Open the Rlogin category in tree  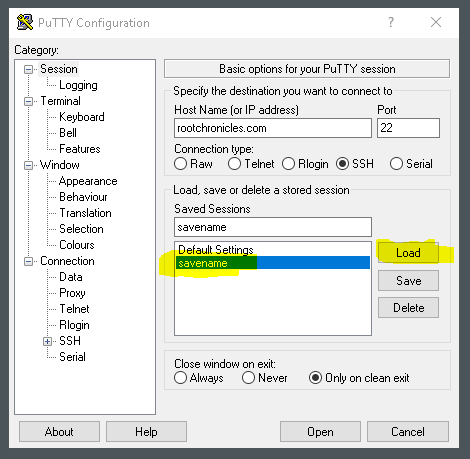[74, 325]
